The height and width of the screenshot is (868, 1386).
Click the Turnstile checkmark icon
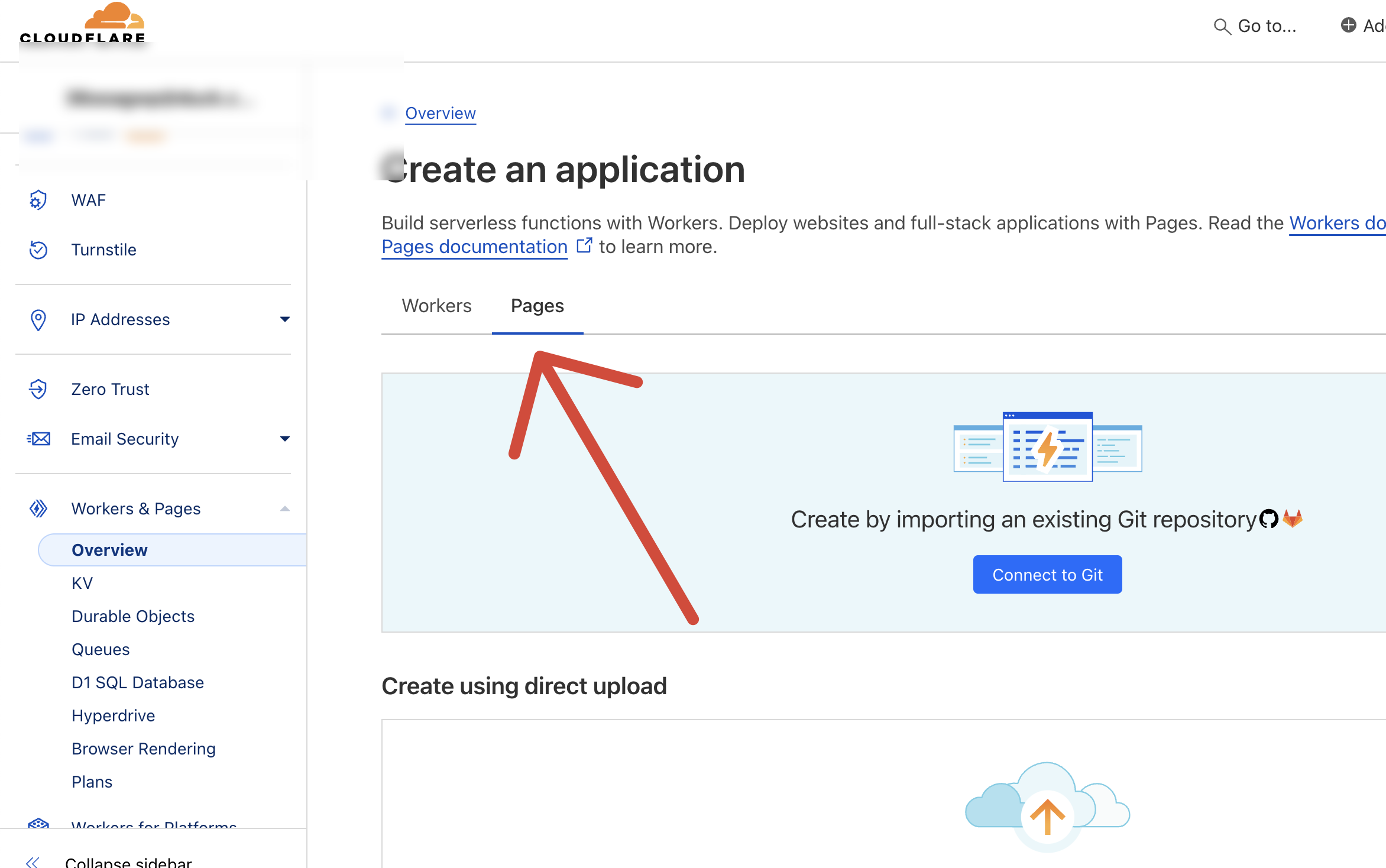point(38,250)
